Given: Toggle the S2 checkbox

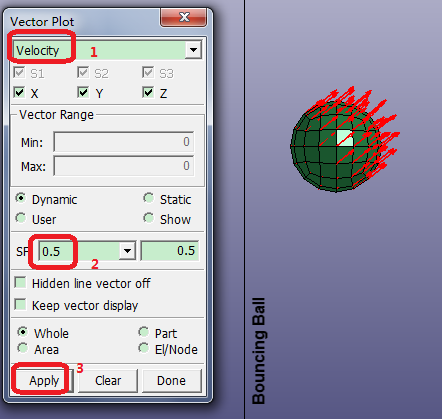Looking at the screenshot, I should (83, 72).
